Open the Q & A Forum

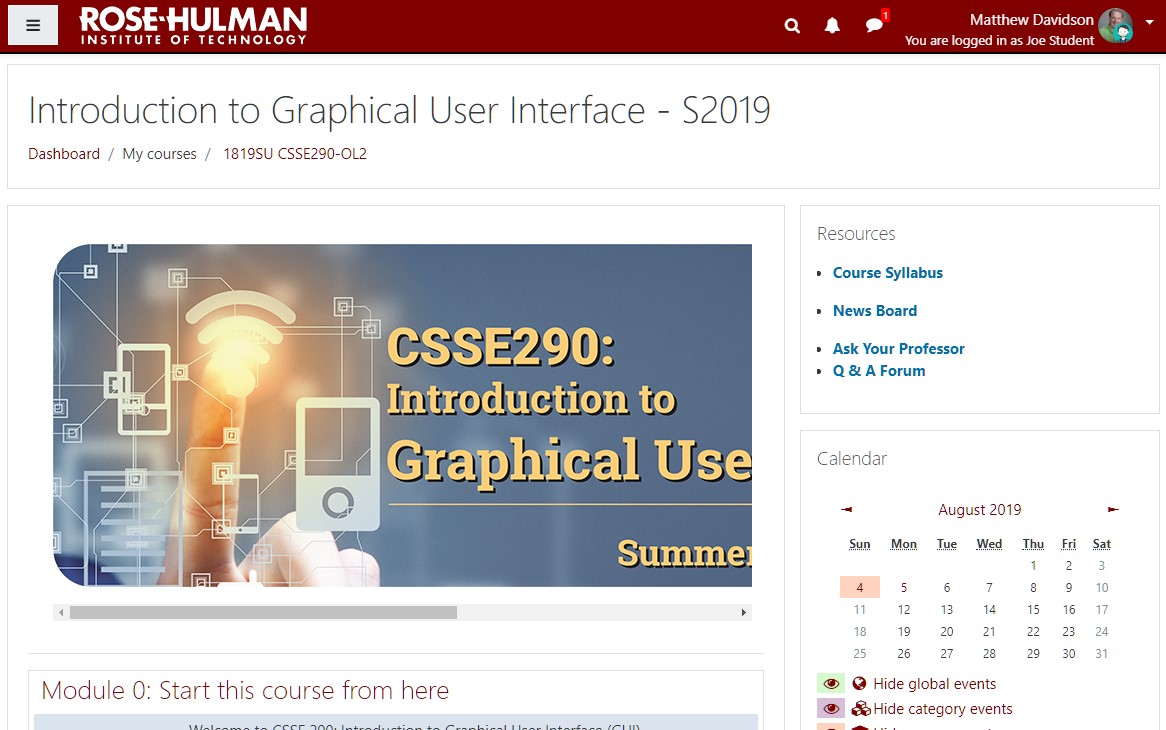[879, 371]
